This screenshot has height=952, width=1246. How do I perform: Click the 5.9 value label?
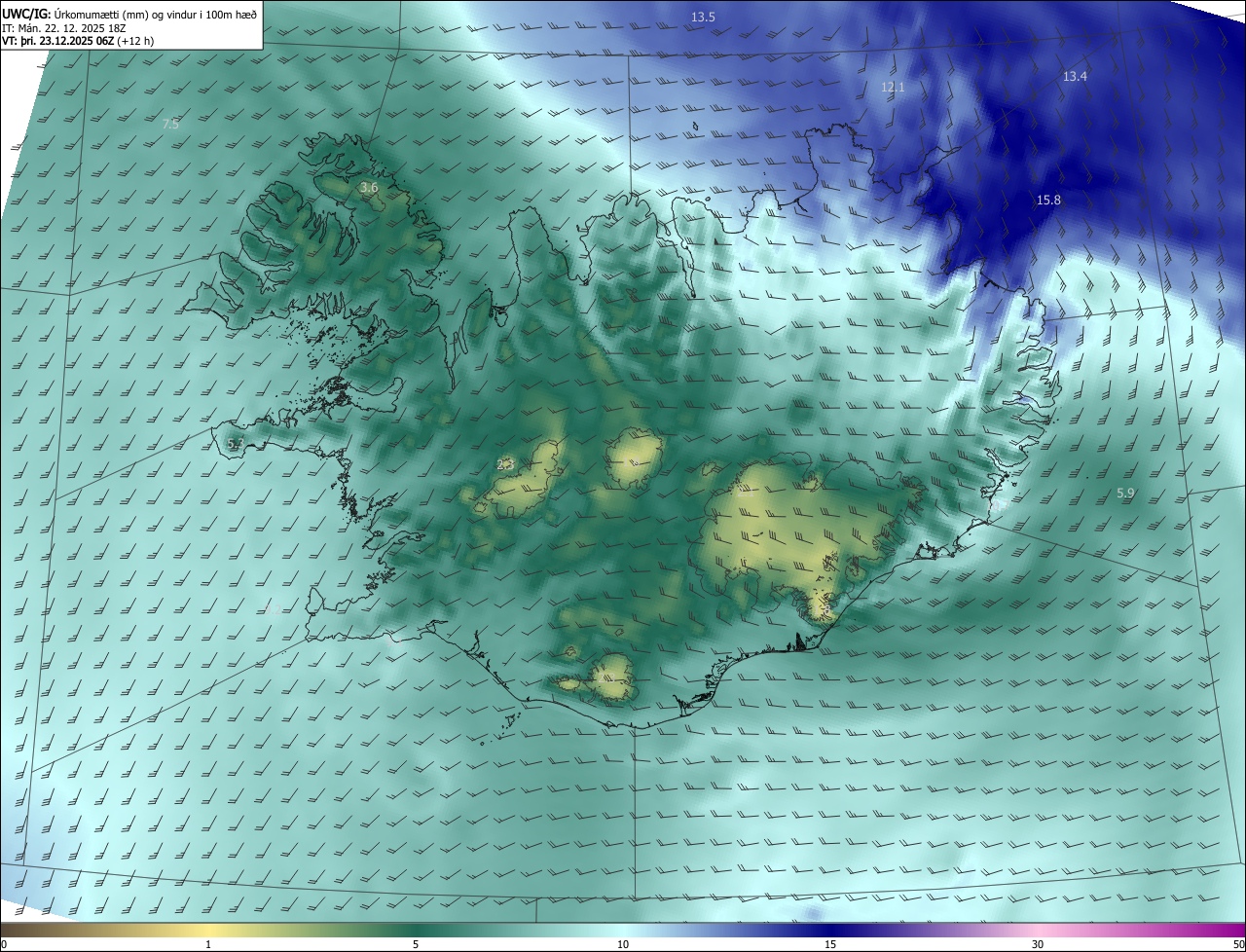(x=1125, y=494)
